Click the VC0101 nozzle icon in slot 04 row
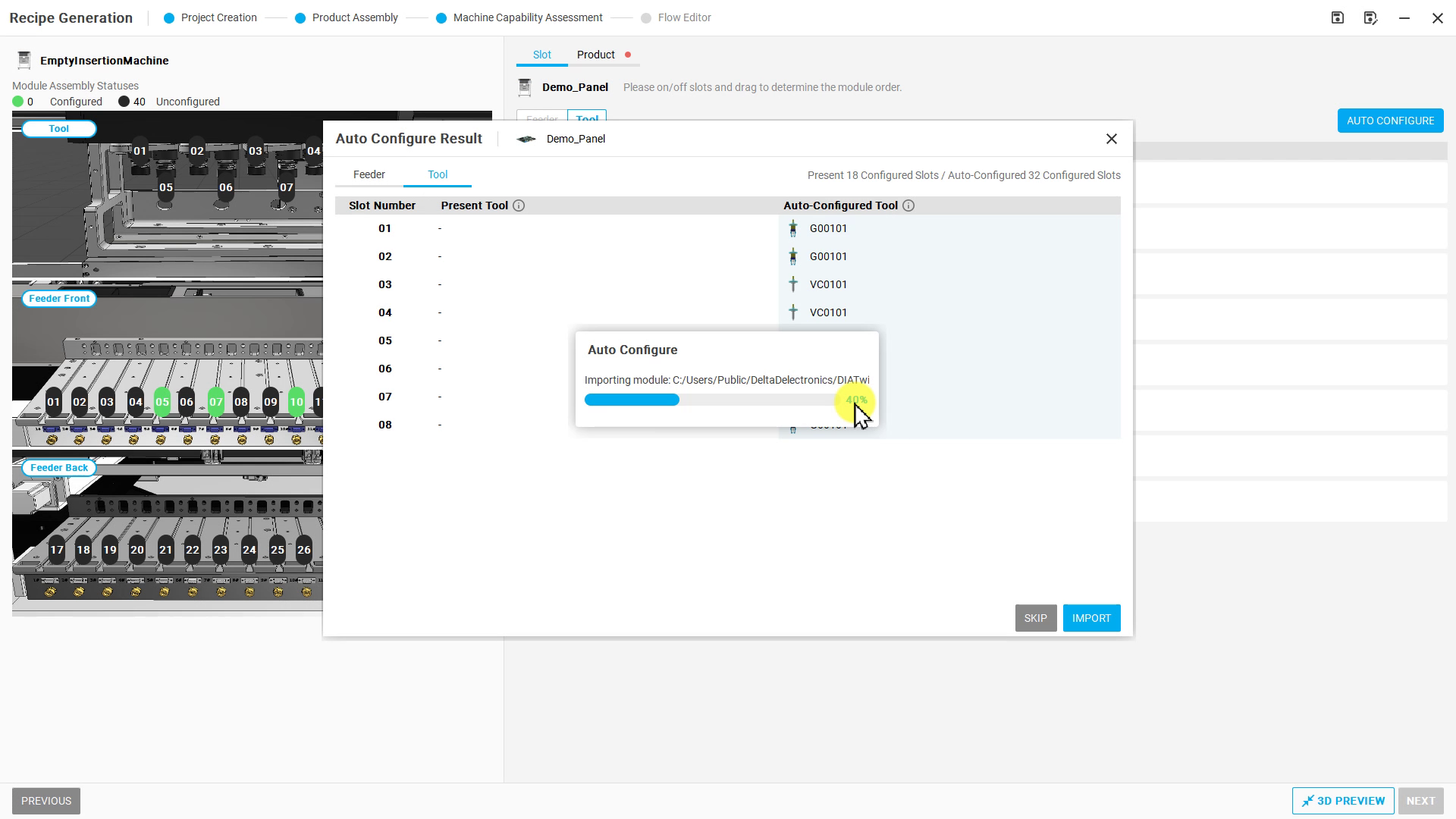Screen dimensions: 1456x819 coord(793,312)
